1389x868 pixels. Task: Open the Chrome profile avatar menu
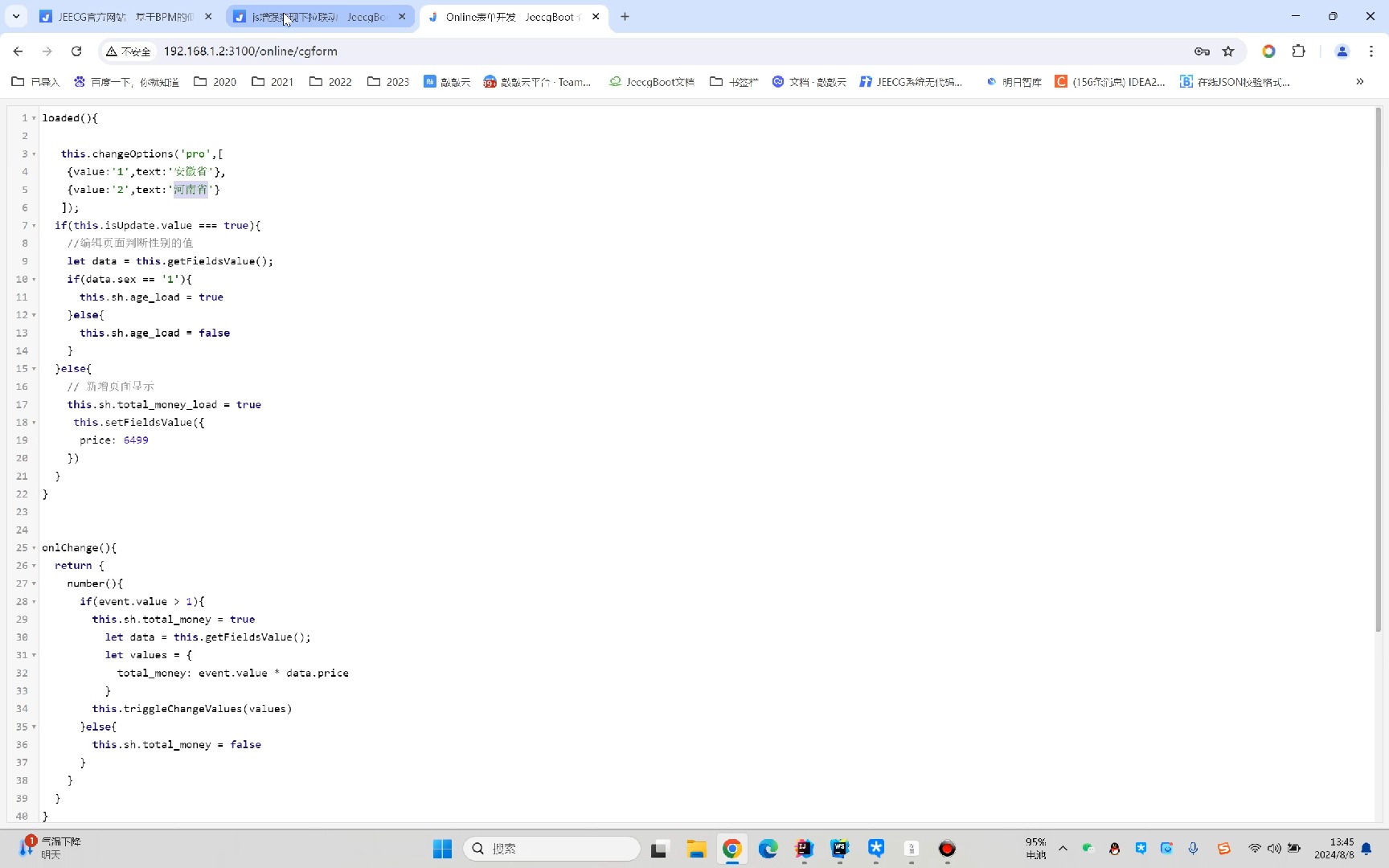click(1342, 51)
